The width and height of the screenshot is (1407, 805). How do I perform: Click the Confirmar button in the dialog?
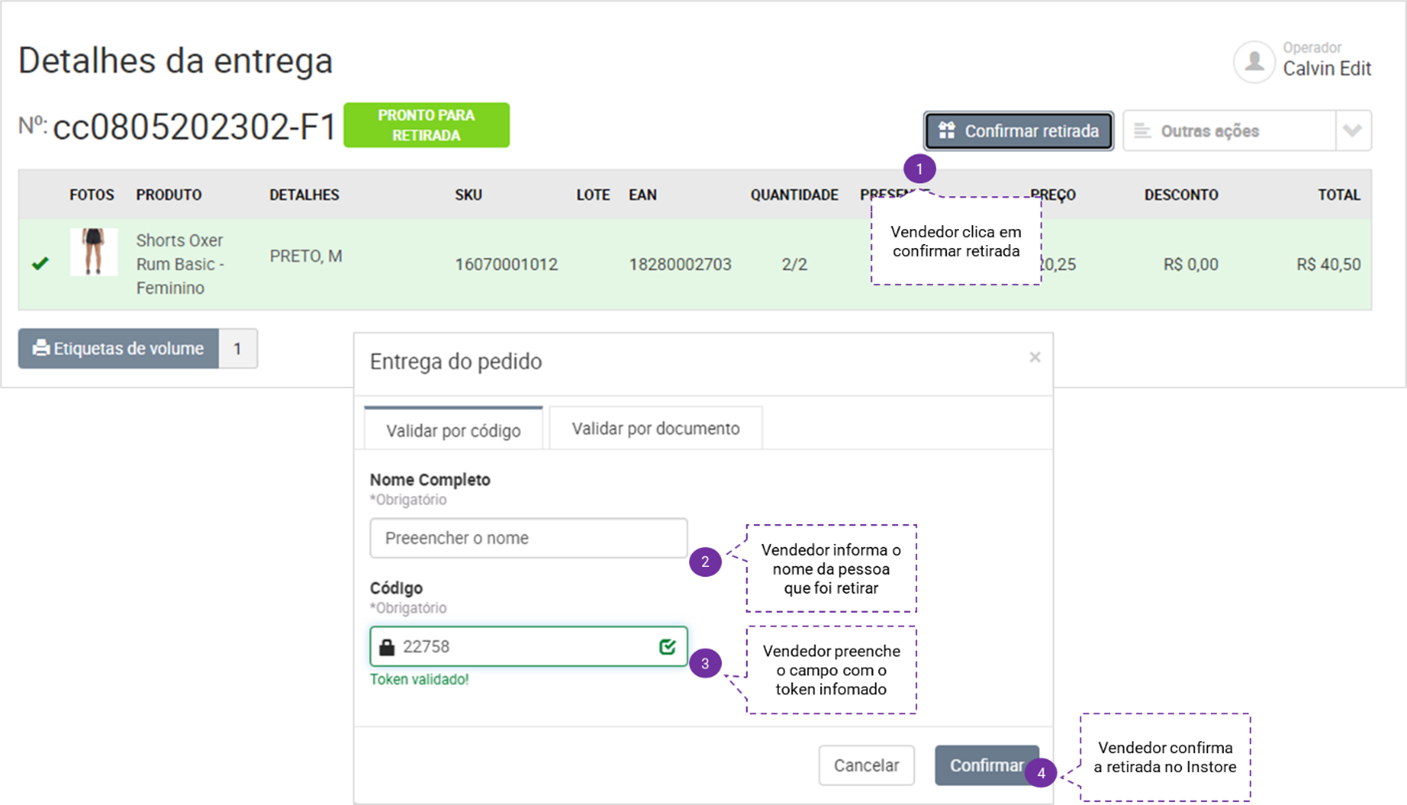(987, 766)
